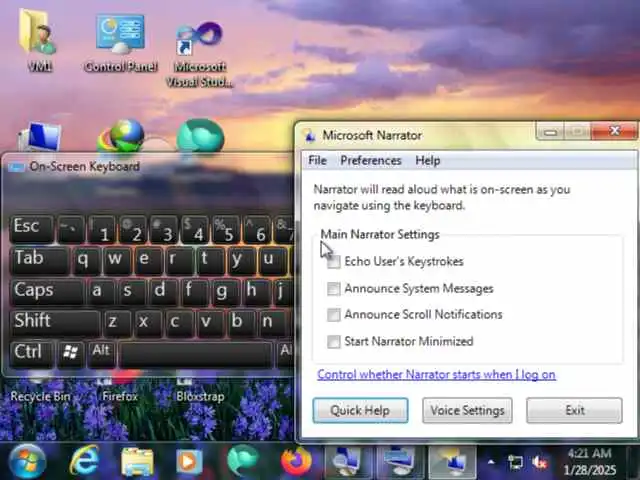Tap the Tab key on On-Screen Keyboard

tap(40, 260)
